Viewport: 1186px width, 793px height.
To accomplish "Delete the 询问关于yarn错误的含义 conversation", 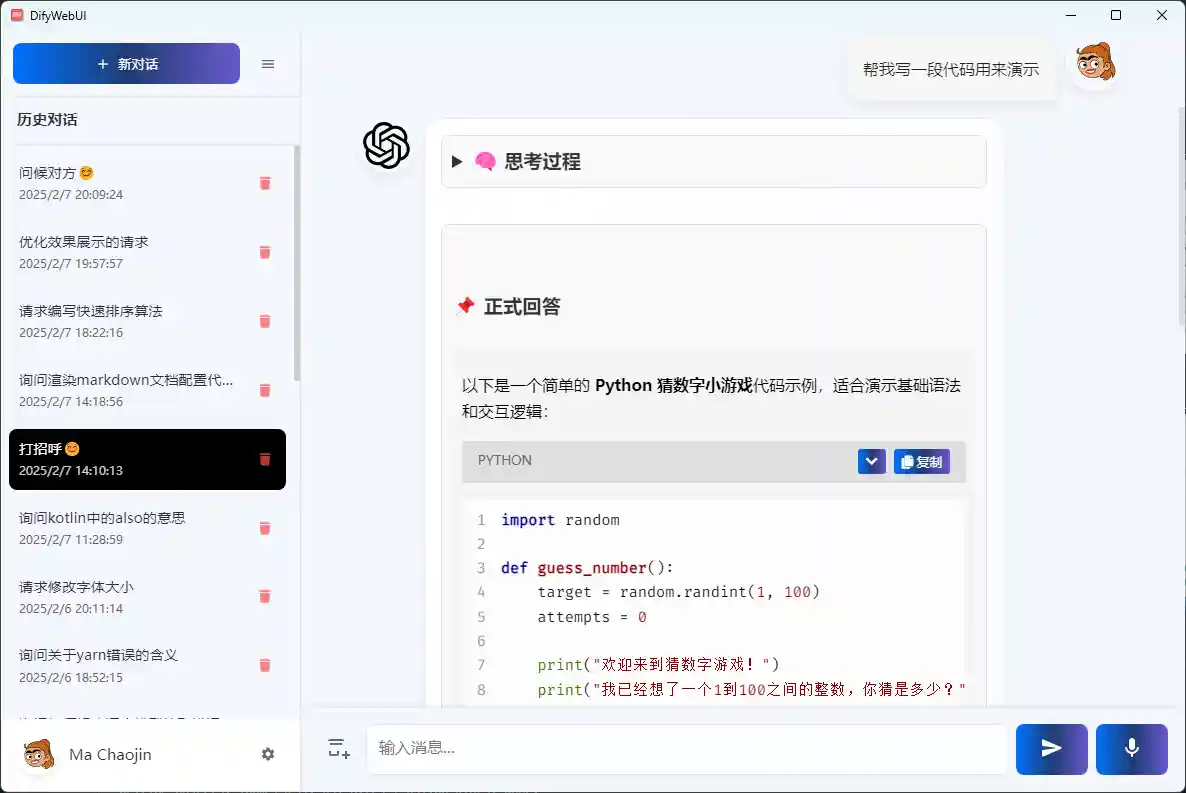I will (265, 665).
